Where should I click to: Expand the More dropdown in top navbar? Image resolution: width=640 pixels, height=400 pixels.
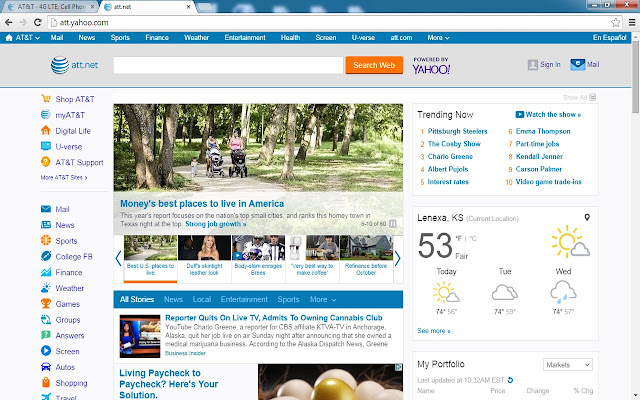click(x=438, y=38)
